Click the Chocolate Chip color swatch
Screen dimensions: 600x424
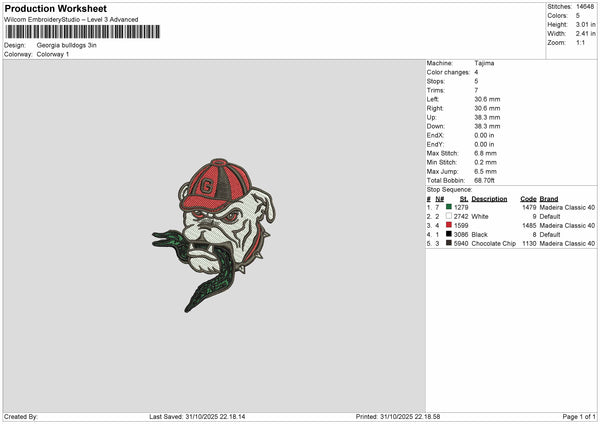click(449, 243)
